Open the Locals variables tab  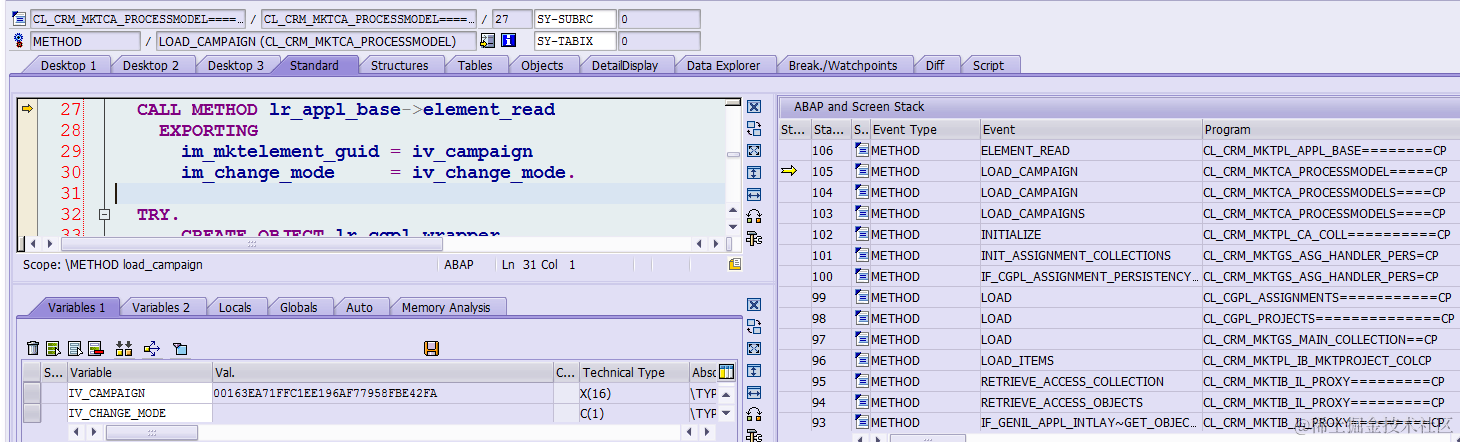coord(235,307)
